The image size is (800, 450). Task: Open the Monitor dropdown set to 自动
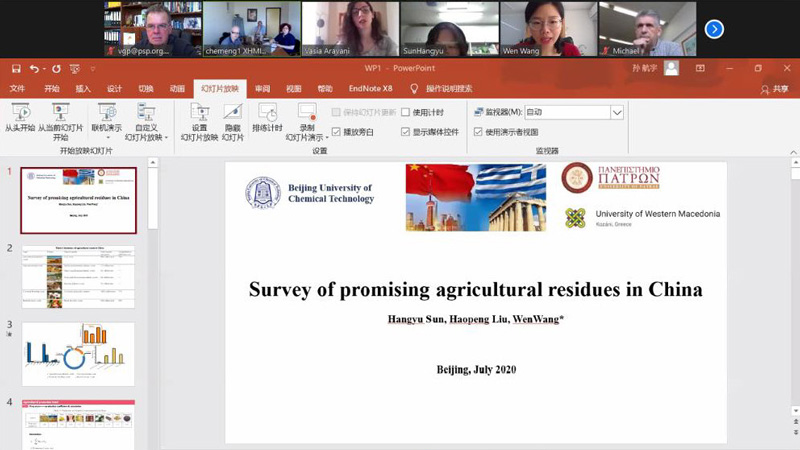coord(617,113)
